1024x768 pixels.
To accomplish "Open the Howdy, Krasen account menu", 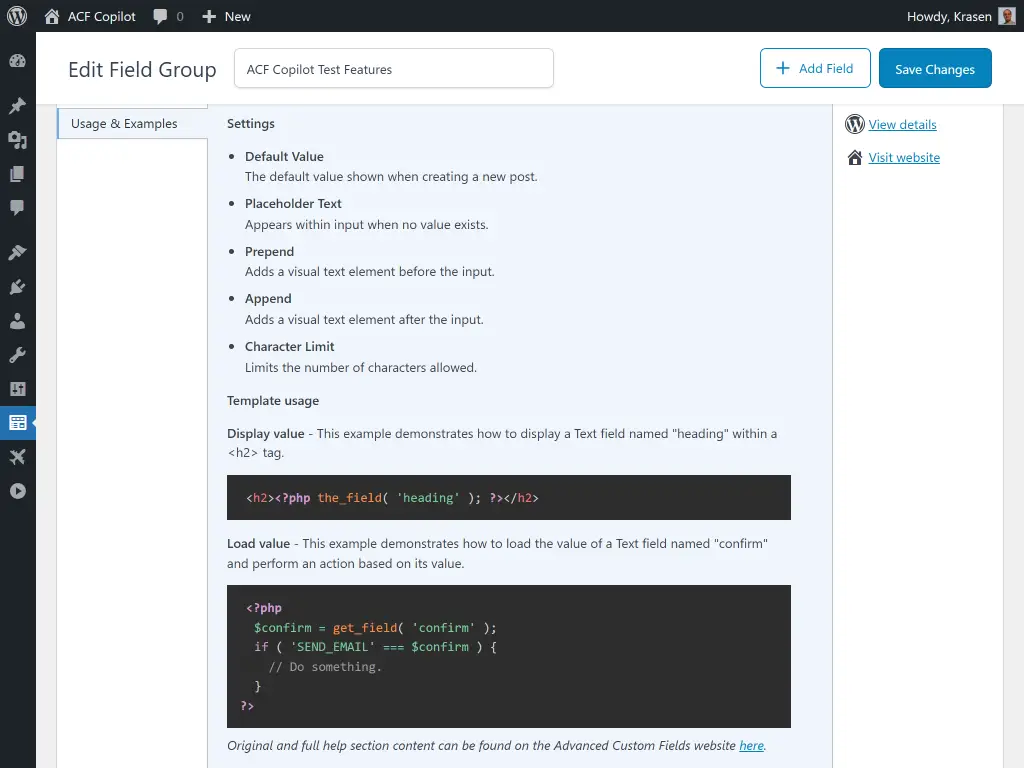I will coord(950,16).
